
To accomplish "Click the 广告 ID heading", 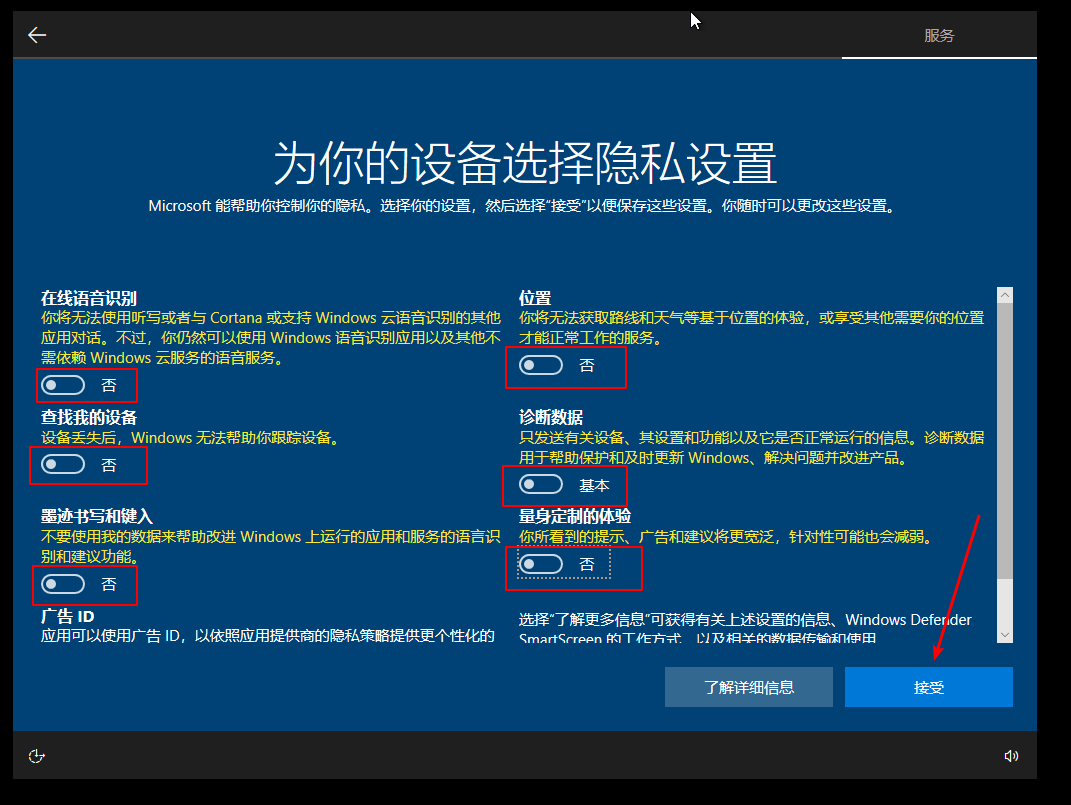I will click(x=67, y=617).
